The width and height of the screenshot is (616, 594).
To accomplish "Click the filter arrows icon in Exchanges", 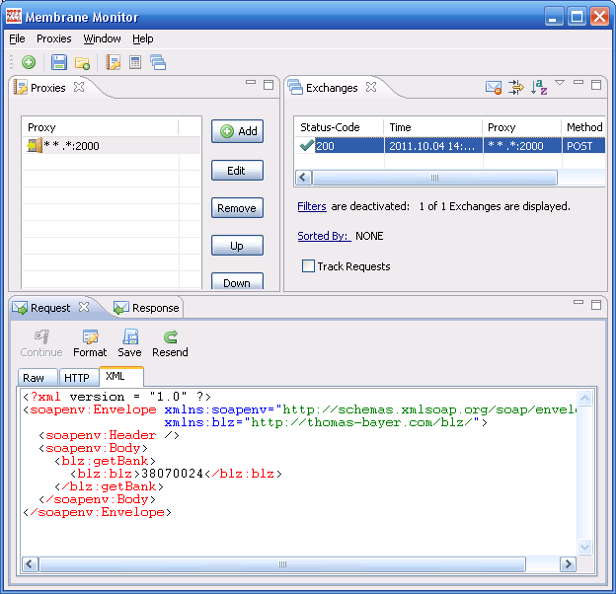I will point(516,87).
